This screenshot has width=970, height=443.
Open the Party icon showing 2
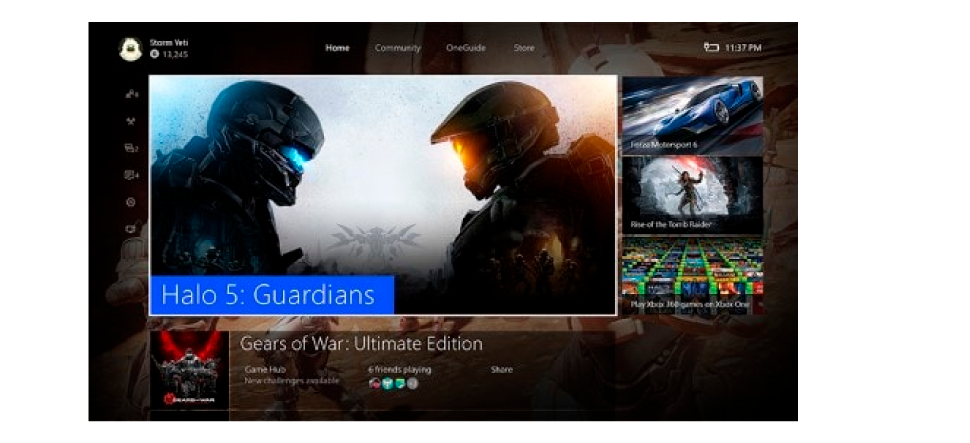[x=131, y=148]
